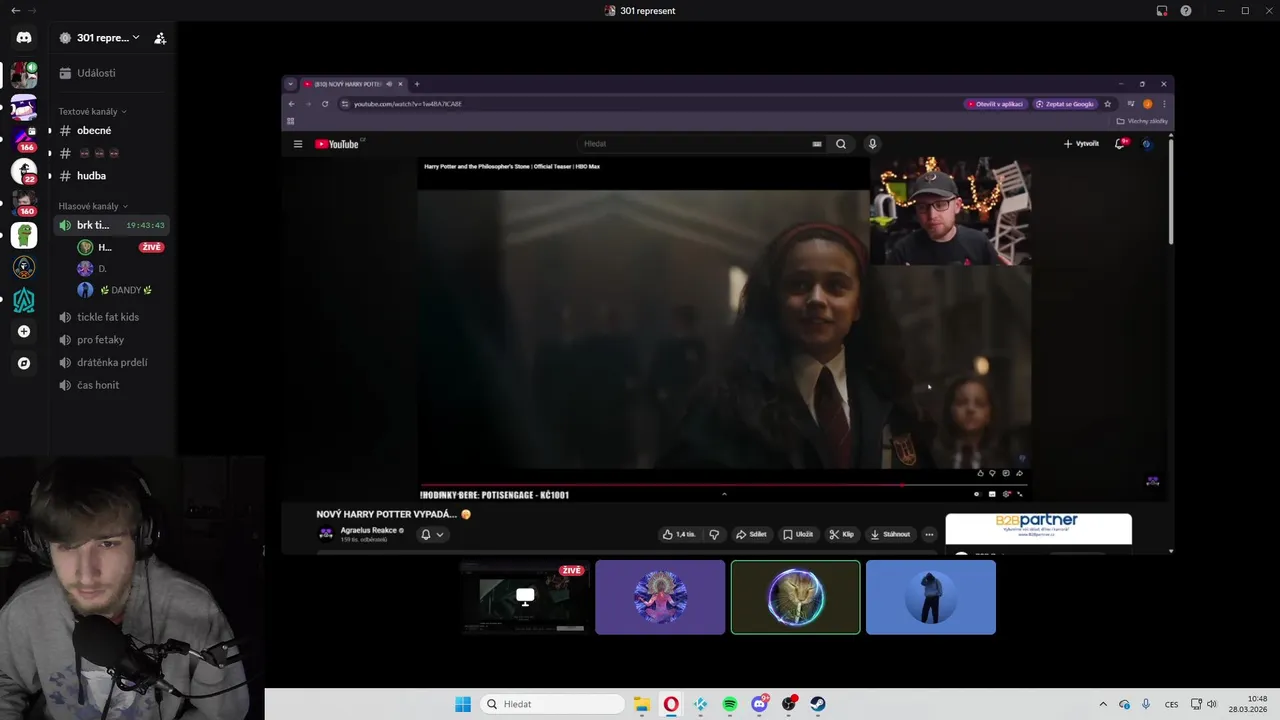Invite people to the 301 server icon

pyautogui.click(x=160, y=38)
